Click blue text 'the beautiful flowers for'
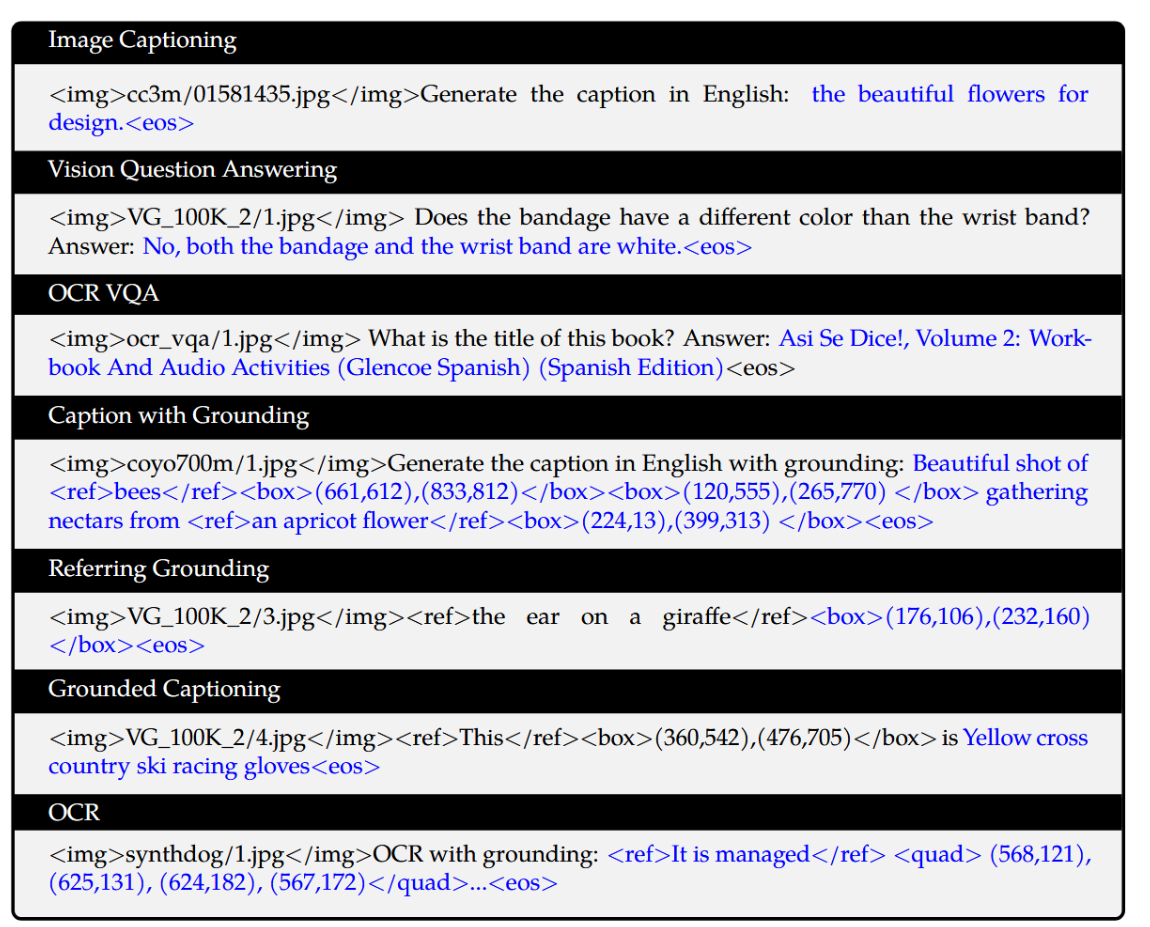Viewport: 1150px width, 927px height. coord(950,95)
